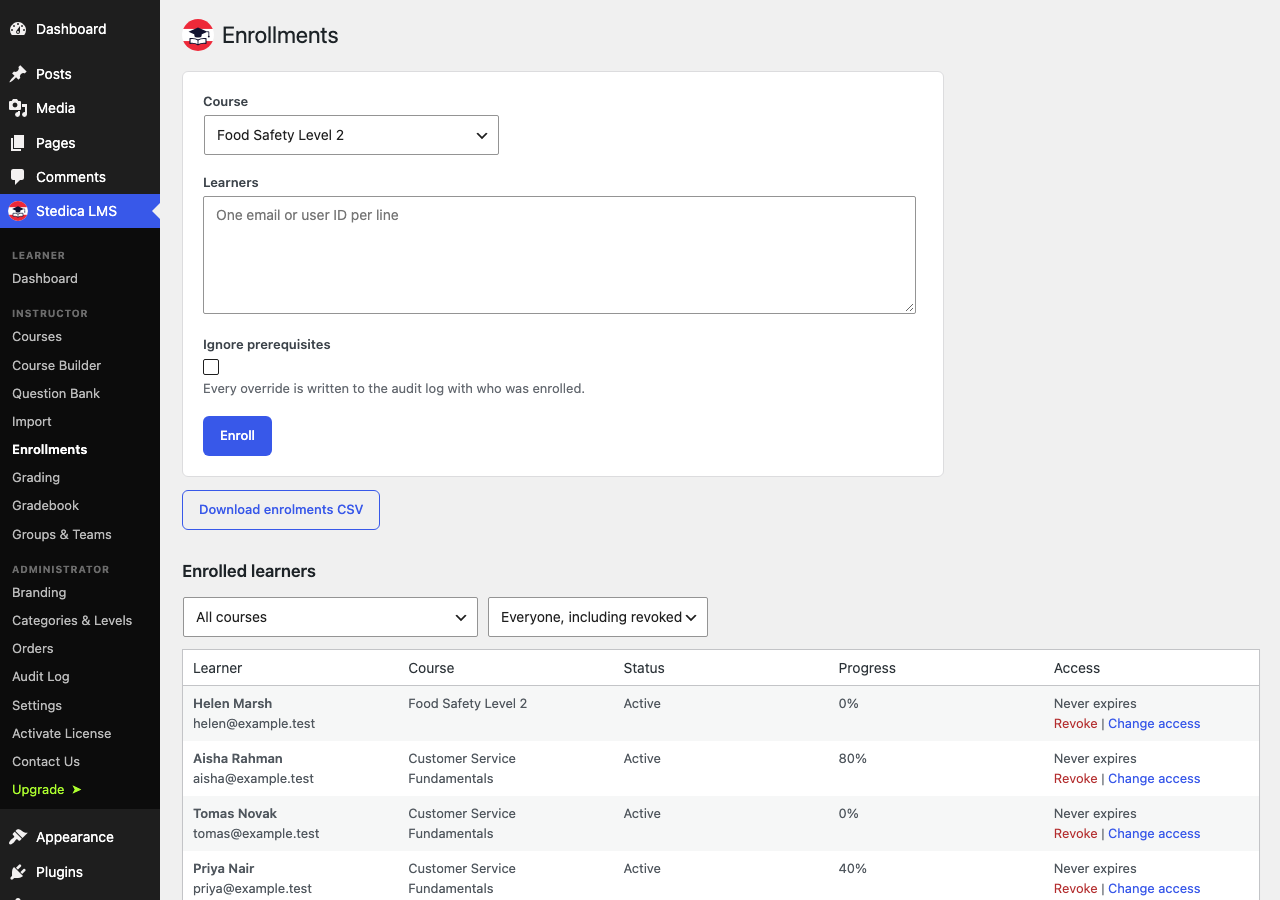Click the Posts pushpin icon
1280x900 pixels.
click(18, 74)
